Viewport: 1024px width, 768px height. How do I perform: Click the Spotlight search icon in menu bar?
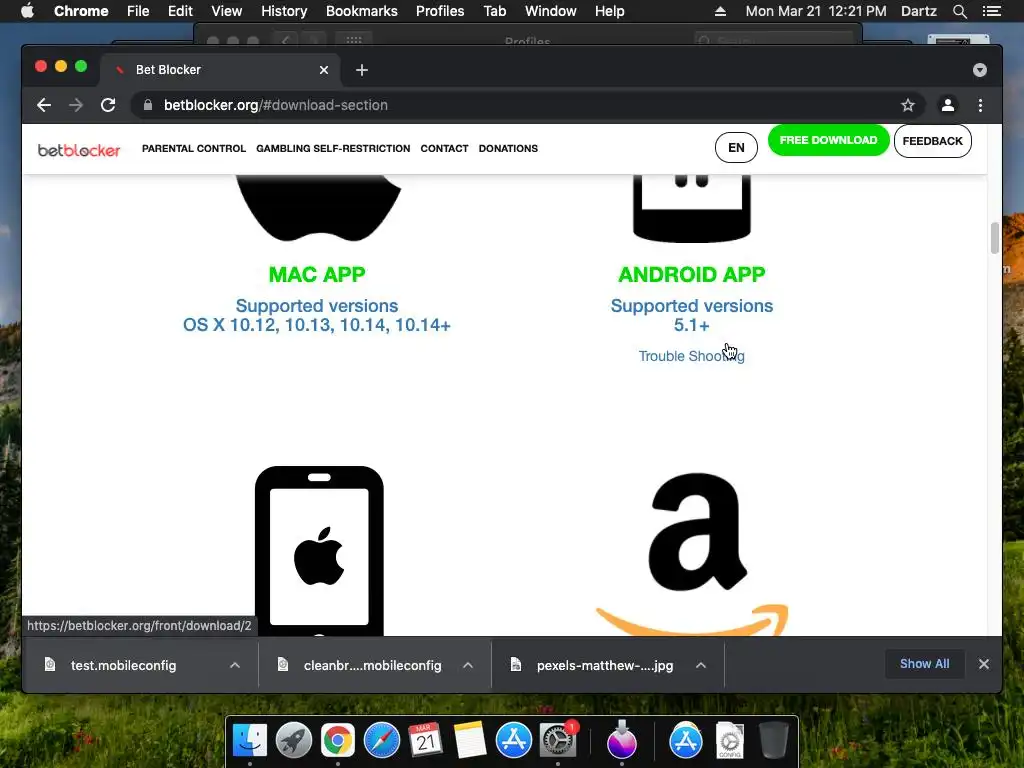click(x=959, y=11)
